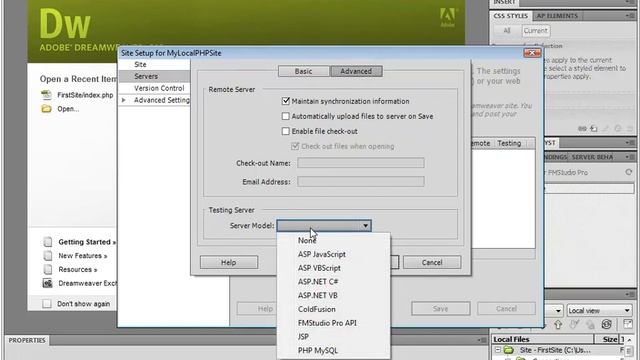
Task: Switch to the Advanced tab
Action: [356, 71]
